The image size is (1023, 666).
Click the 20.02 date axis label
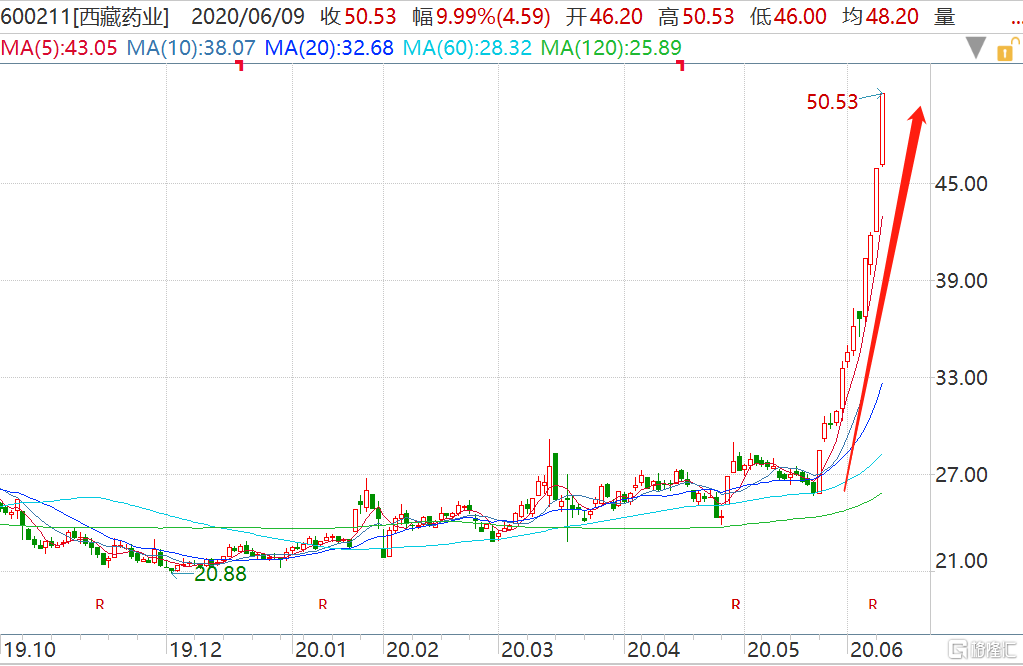(x=412, y=650)
